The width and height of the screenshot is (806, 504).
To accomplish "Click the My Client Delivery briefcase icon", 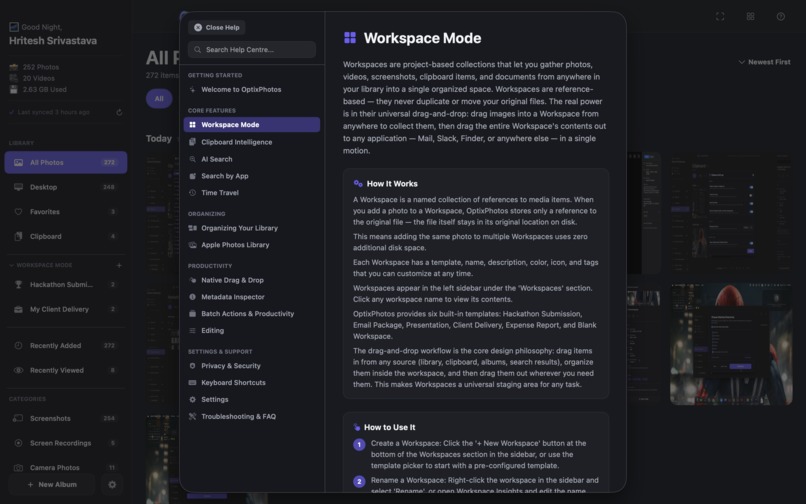I will click(x=19, y=309).
